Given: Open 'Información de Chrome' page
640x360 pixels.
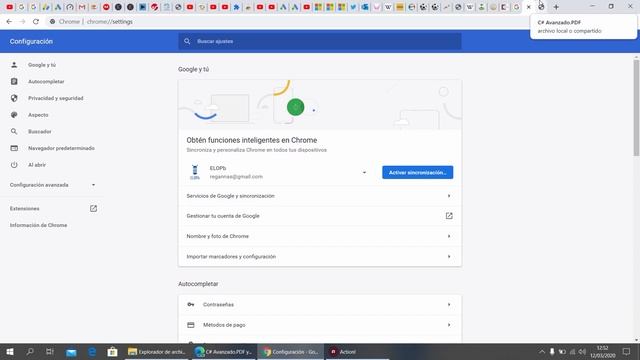Looking at the screenshot, I should click(38, 225).
